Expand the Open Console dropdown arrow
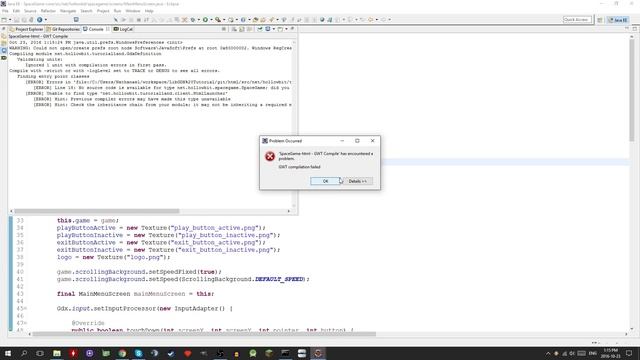 [x=287, y=29]
